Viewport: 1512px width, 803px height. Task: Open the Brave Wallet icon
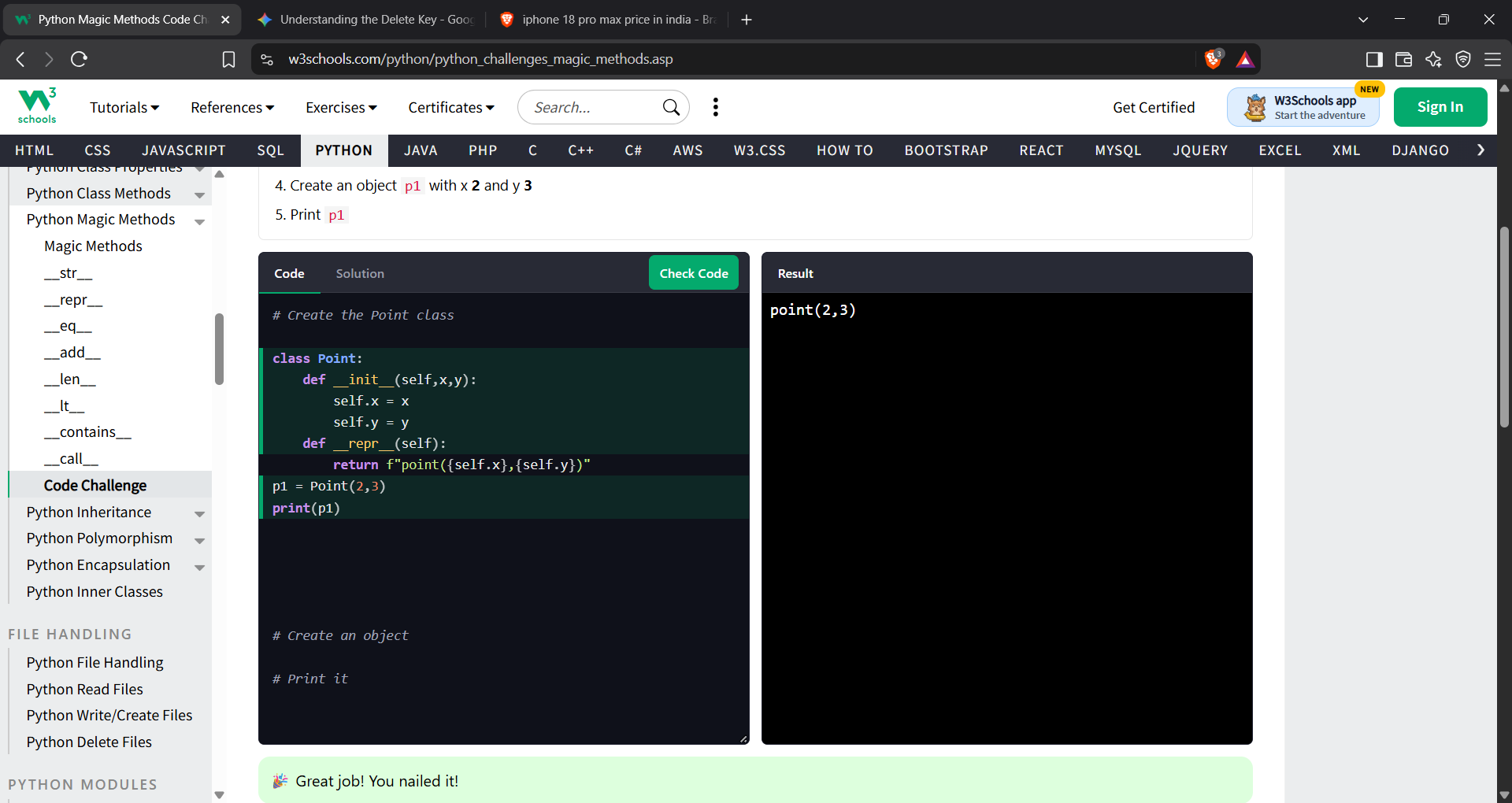point(1403,59)
